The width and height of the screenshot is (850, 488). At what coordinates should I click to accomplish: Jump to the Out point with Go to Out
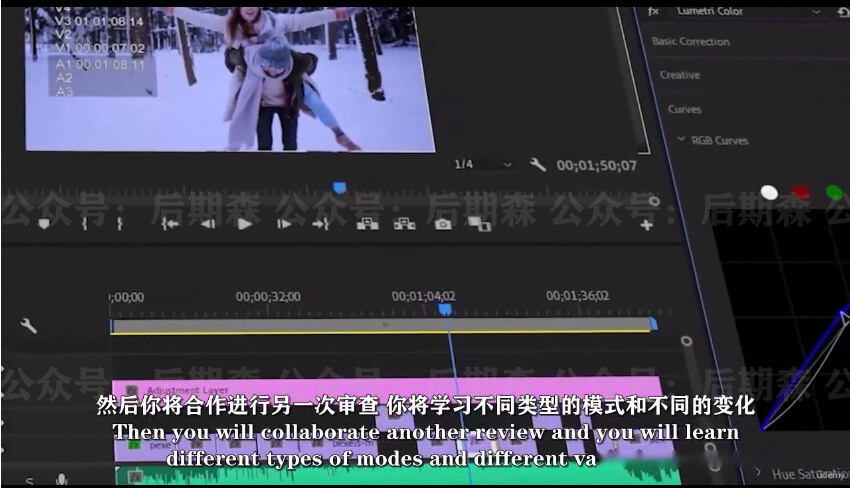pos(321,224)
